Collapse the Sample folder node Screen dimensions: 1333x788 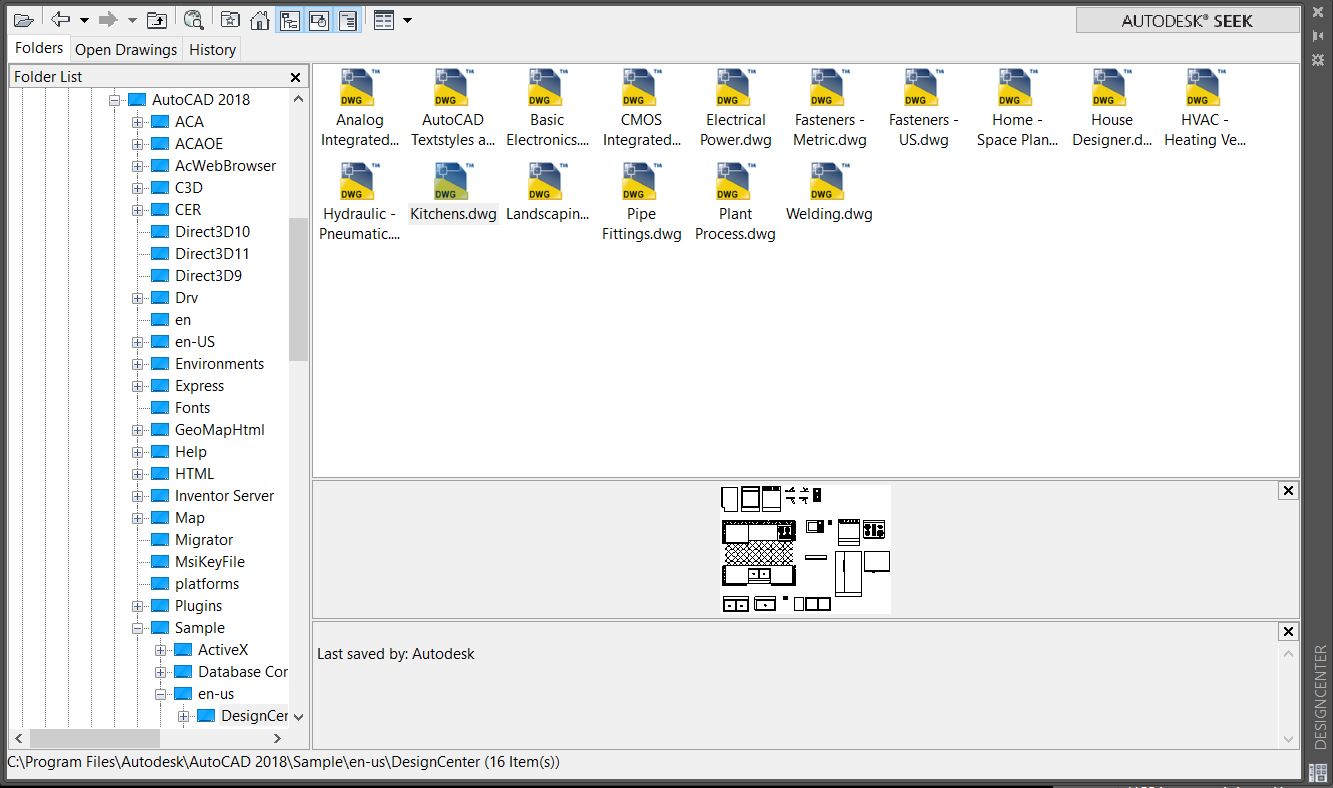[x=138, y=628]
